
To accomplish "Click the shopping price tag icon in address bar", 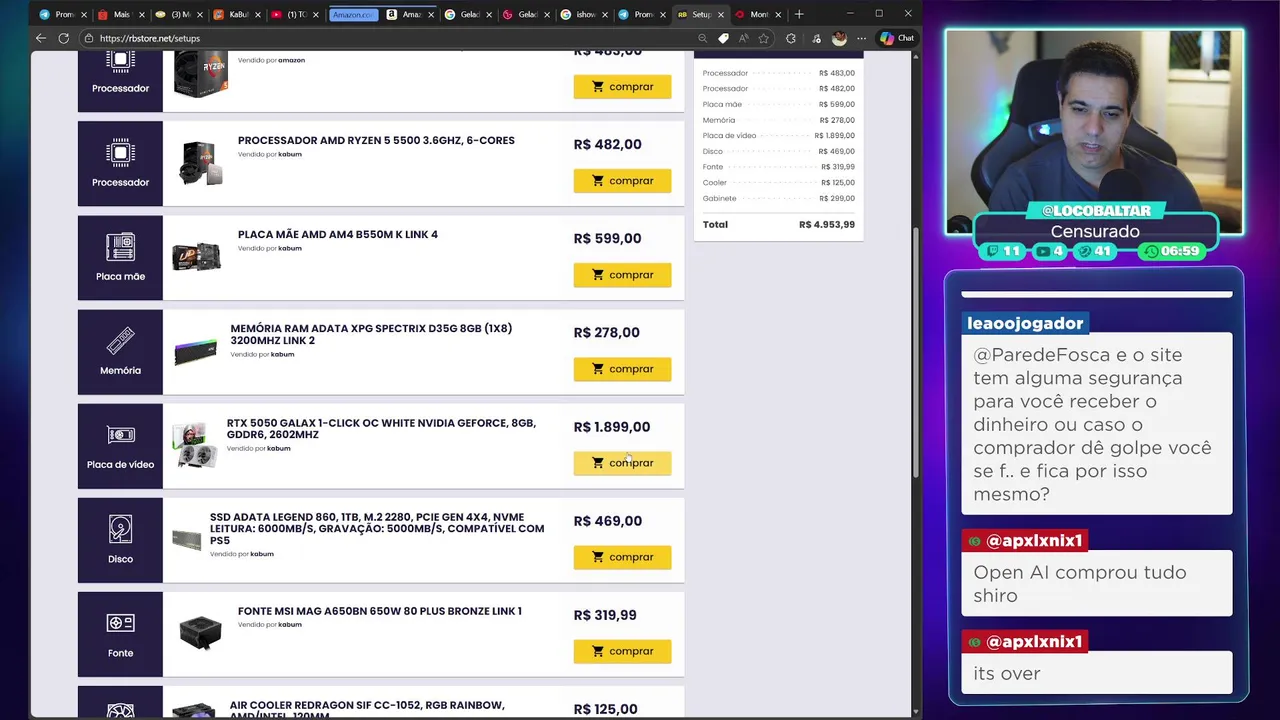I will (x=723, y=38).
